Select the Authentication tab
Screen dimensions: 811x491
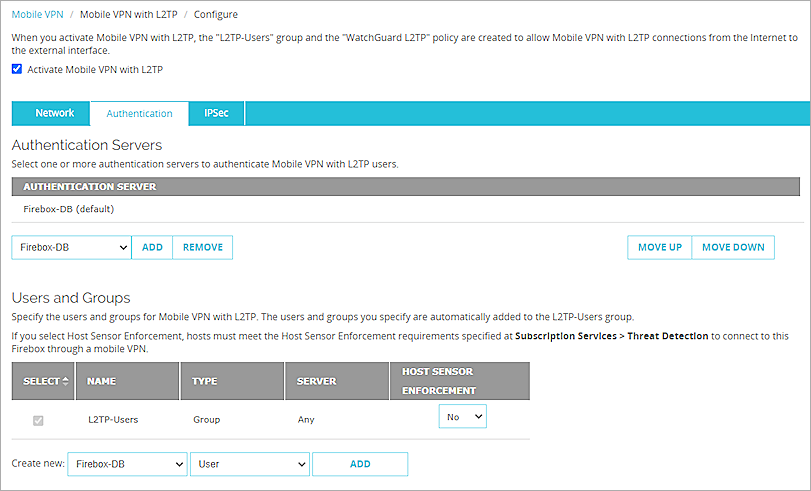click(x=139, y=114)
